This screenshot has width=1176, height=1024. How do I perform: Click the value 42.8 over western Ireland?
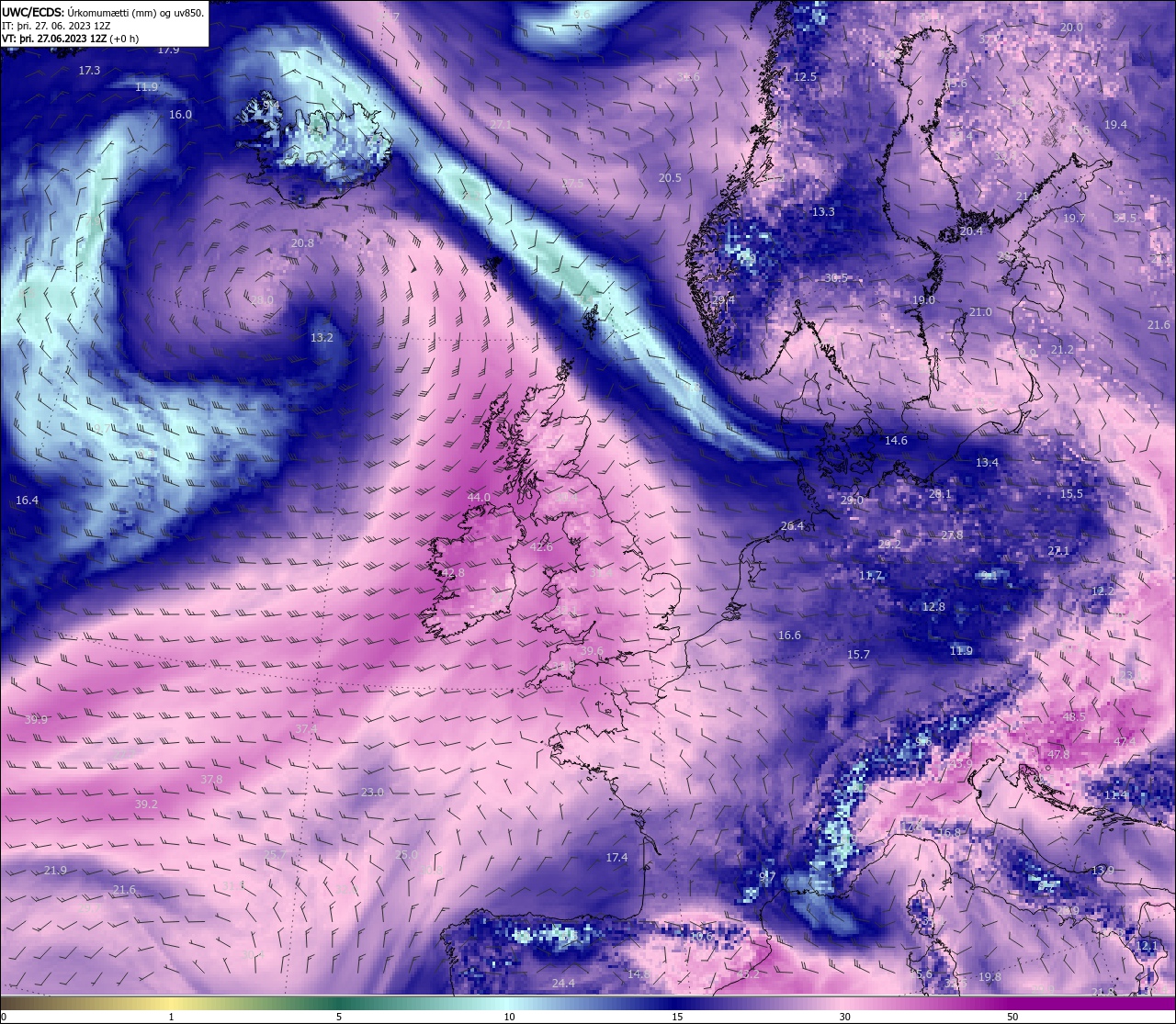point(453,572)
